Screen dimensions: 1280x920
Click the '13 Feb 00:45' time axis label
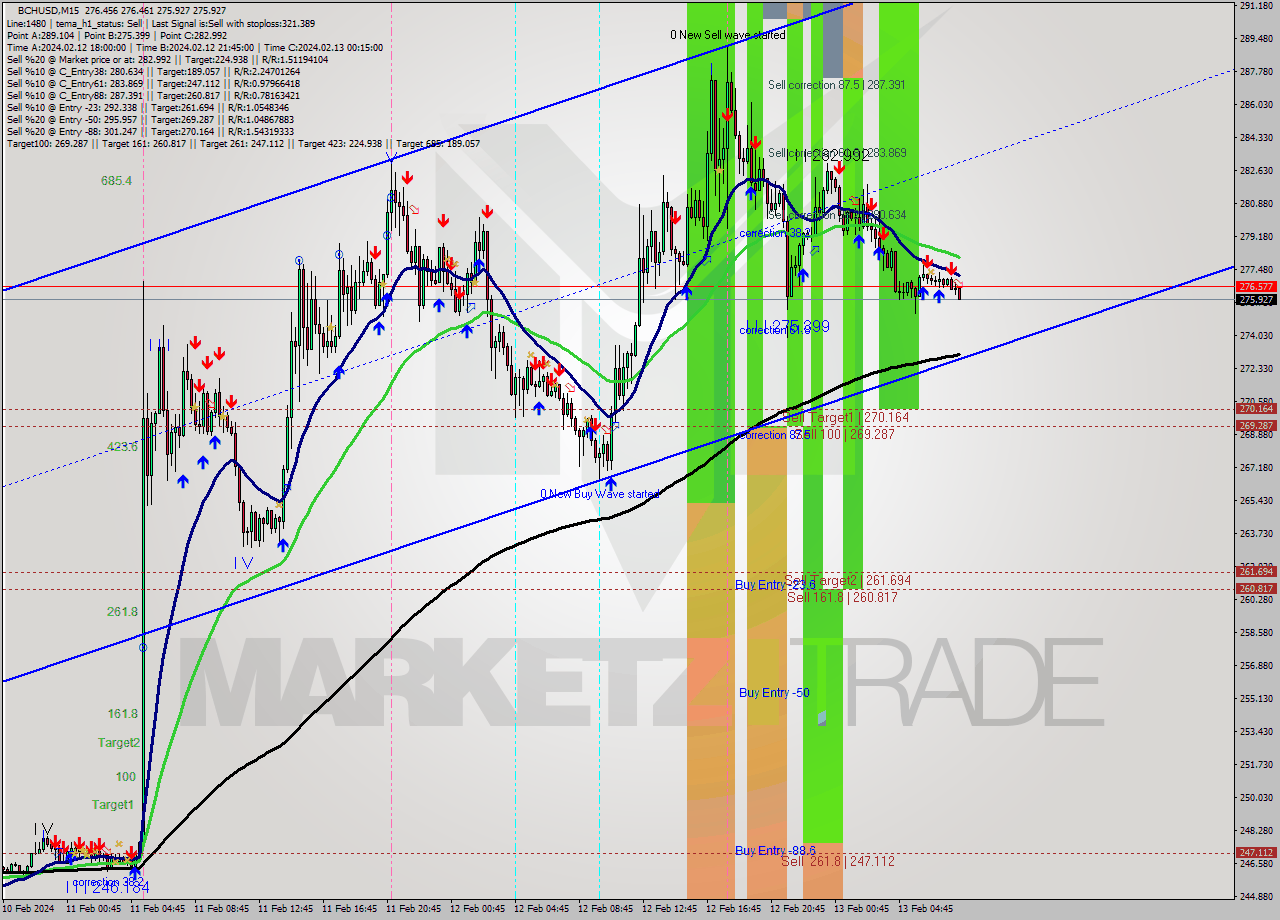(x=860, y=909)
